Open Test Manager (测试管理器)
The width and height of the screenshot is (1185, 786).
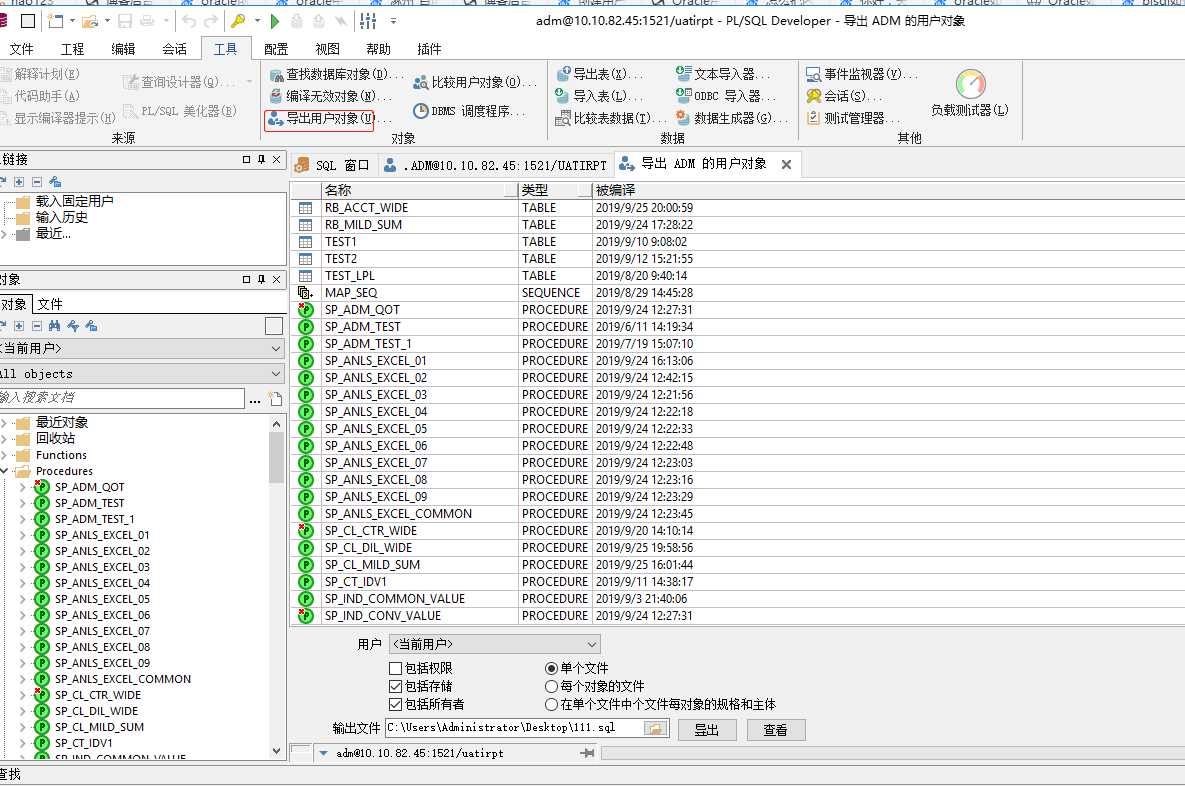(852, 119)
